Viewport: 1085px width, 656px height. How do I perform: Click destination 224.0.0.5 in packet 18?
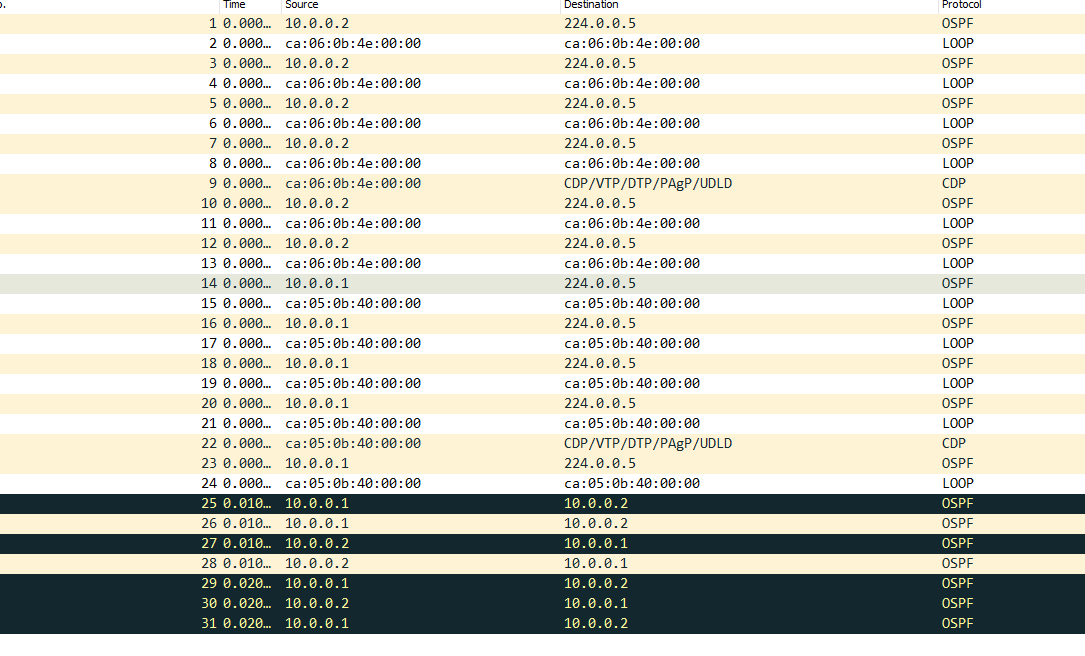(600, 364)
